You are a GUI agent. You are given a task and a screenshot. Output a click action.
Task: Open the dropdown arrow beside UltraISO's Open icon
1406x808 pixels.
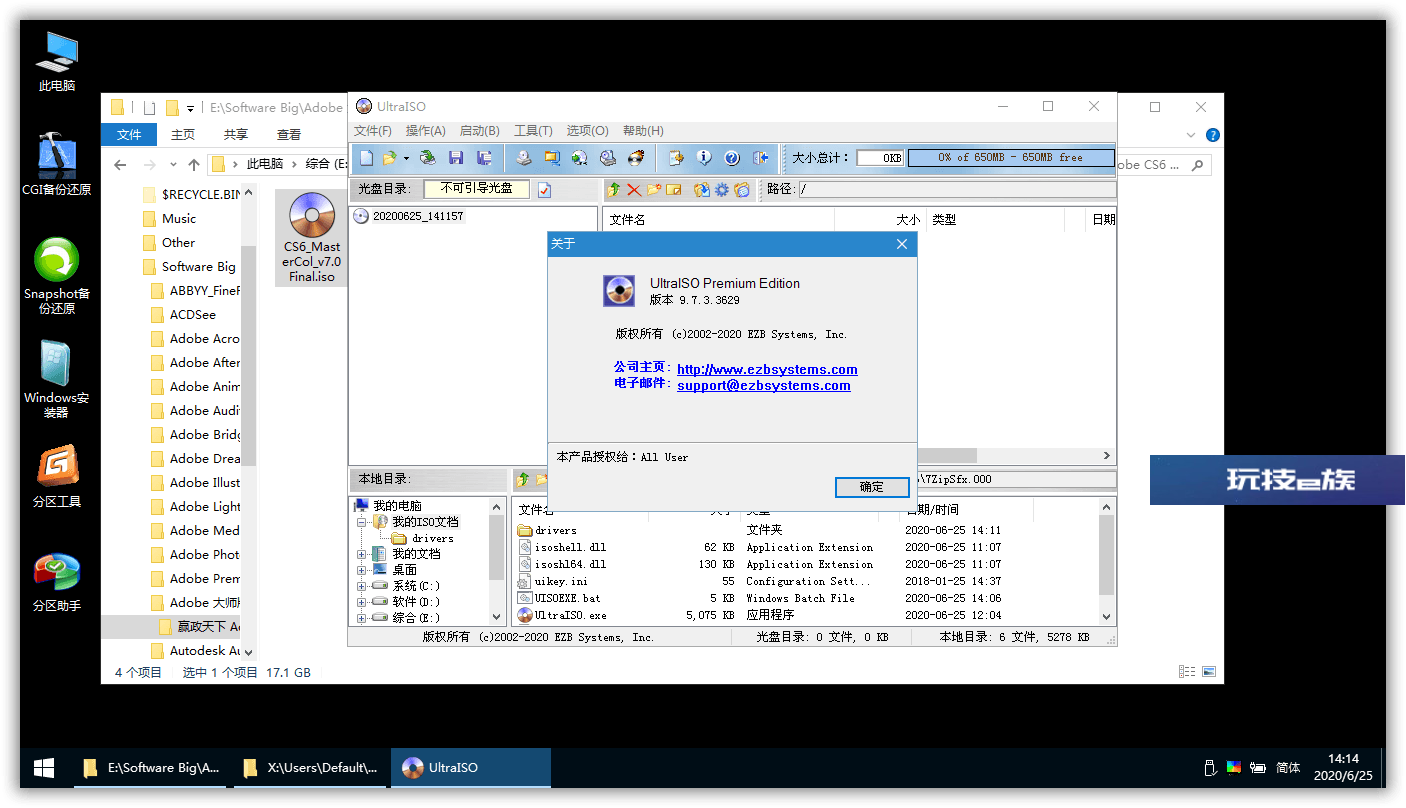[x=406, y=157]
